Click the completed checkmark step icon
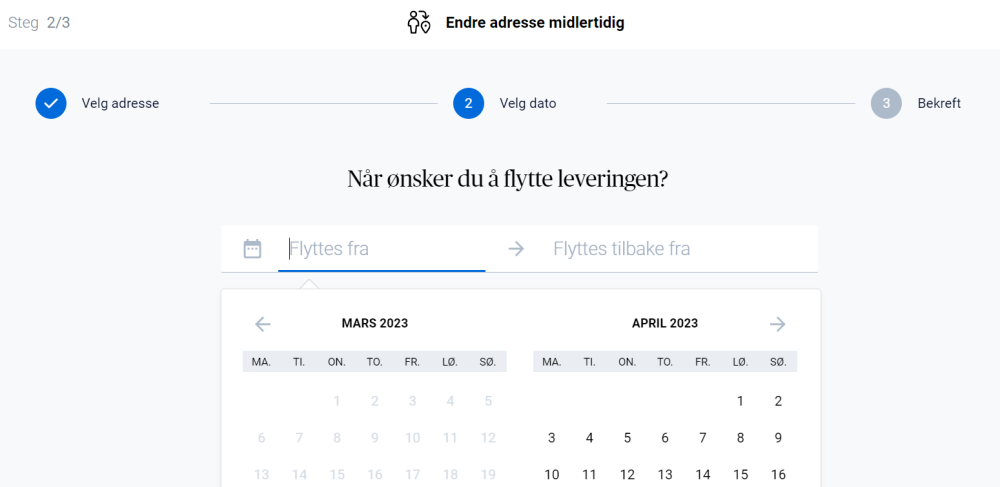The image size is (1000, 487). [51, 103]
